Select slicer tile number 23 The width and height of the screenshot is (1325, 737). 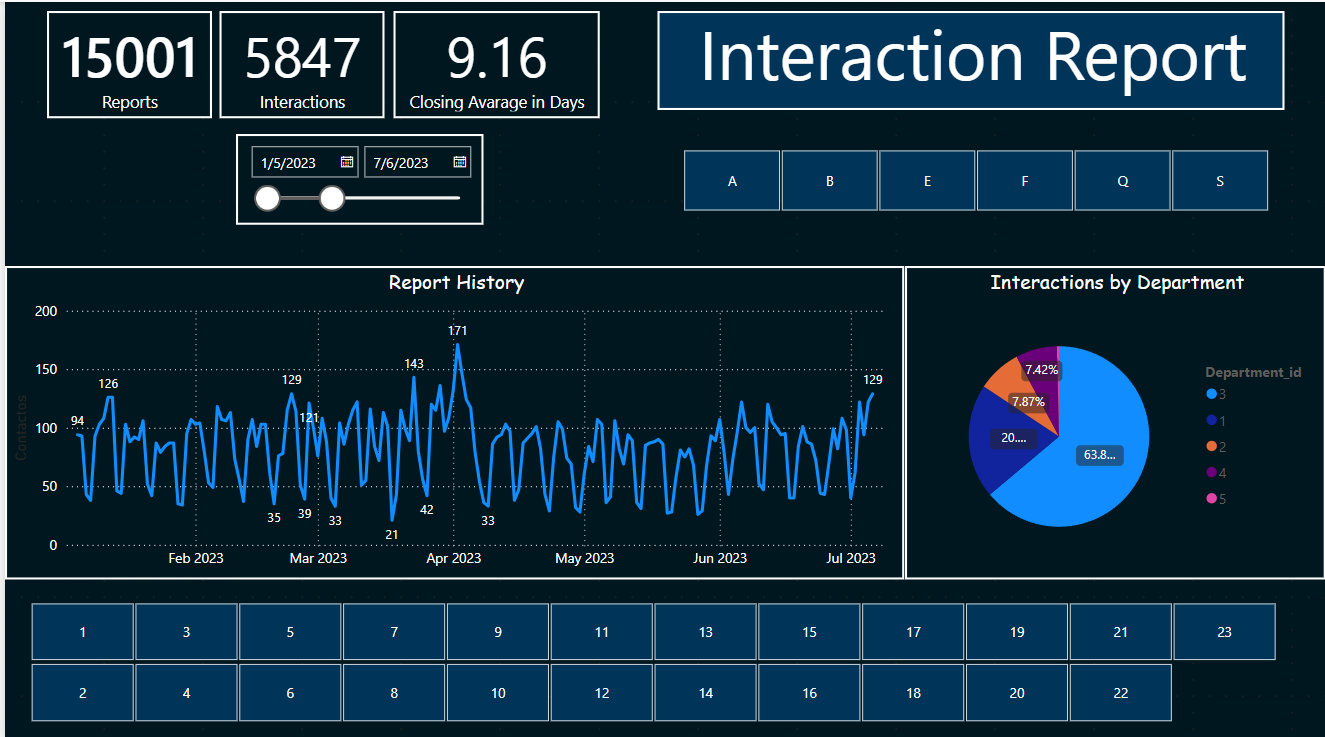coord(1225,632)
